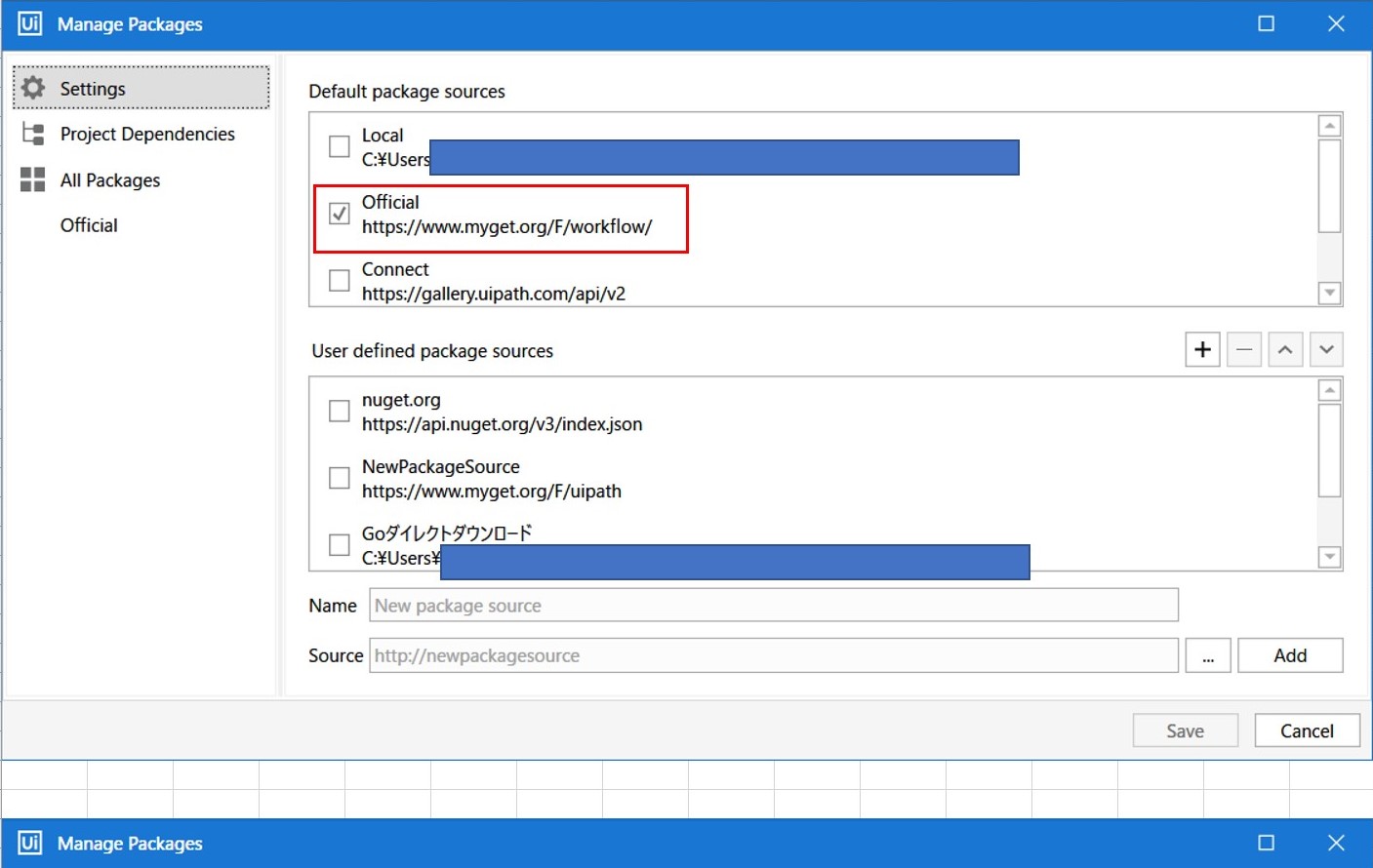Save the package source settings

tap(1184, 730)
